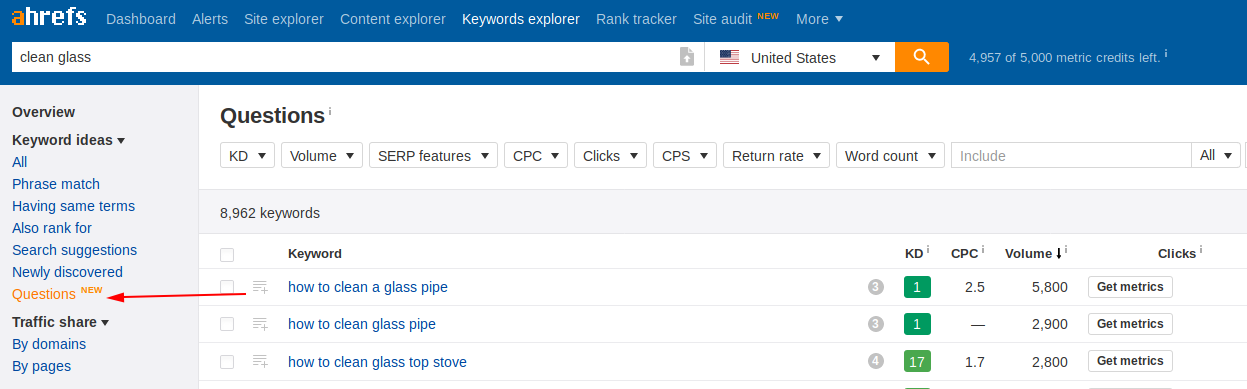Image resolution: width=1247 pixels, height=389 pixels.
Task: Open Also rank for keyword ideas
Action: pyautogui.click(x=52, y=228)
